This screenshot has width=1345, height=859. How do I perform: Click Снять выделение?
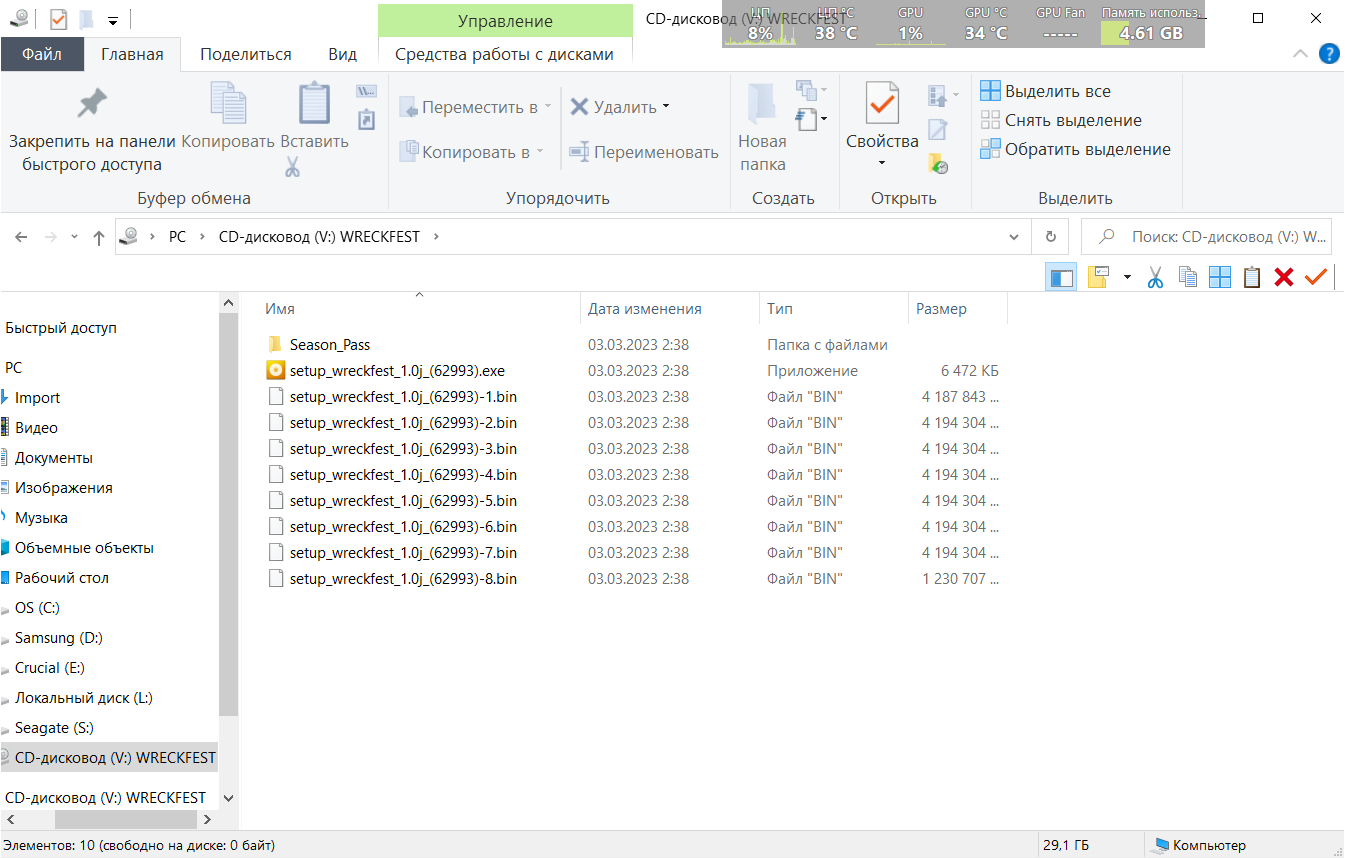tap(1061, 120)
